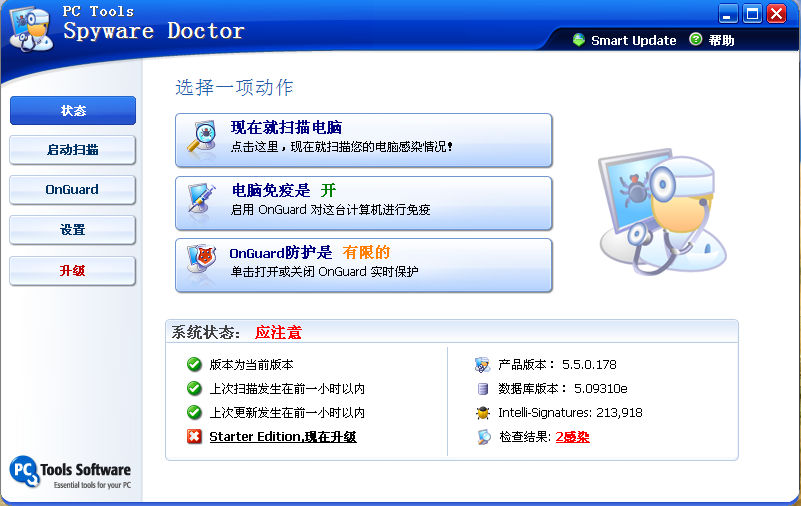Viewport: 801px width, 506px height.
Task: Open the 2感染 scan results link
Action: tap(573, 437)
